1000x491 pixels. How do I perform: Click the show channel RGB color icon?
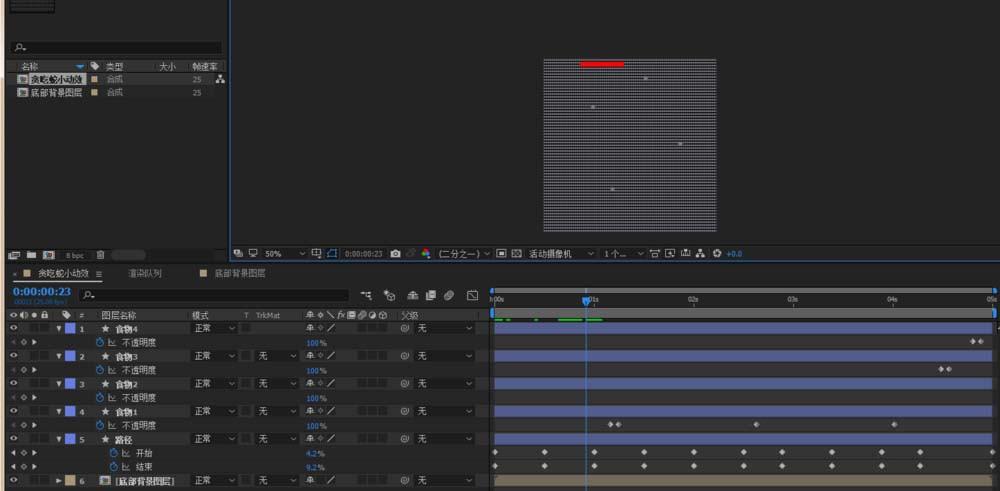[425, 254]
